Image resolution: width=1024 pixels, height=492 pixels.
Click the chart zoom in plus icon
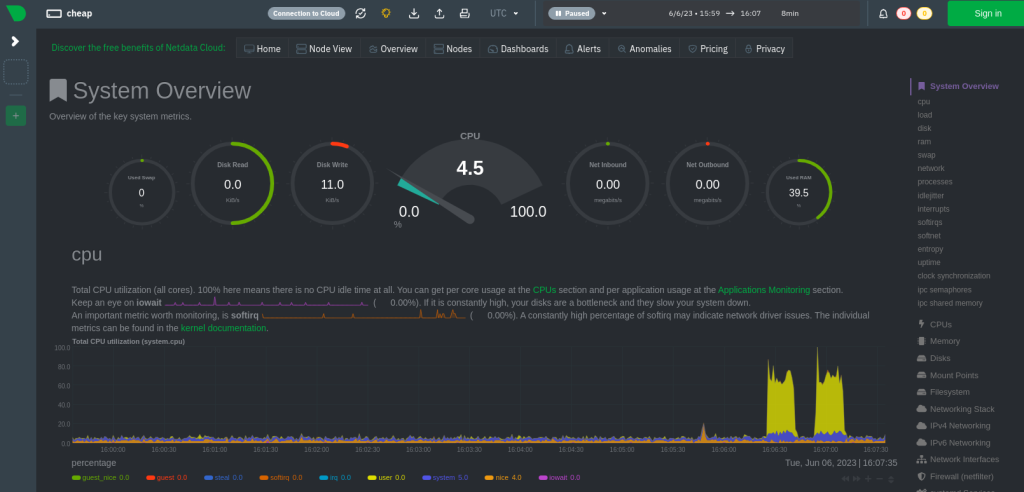(867, 479)
